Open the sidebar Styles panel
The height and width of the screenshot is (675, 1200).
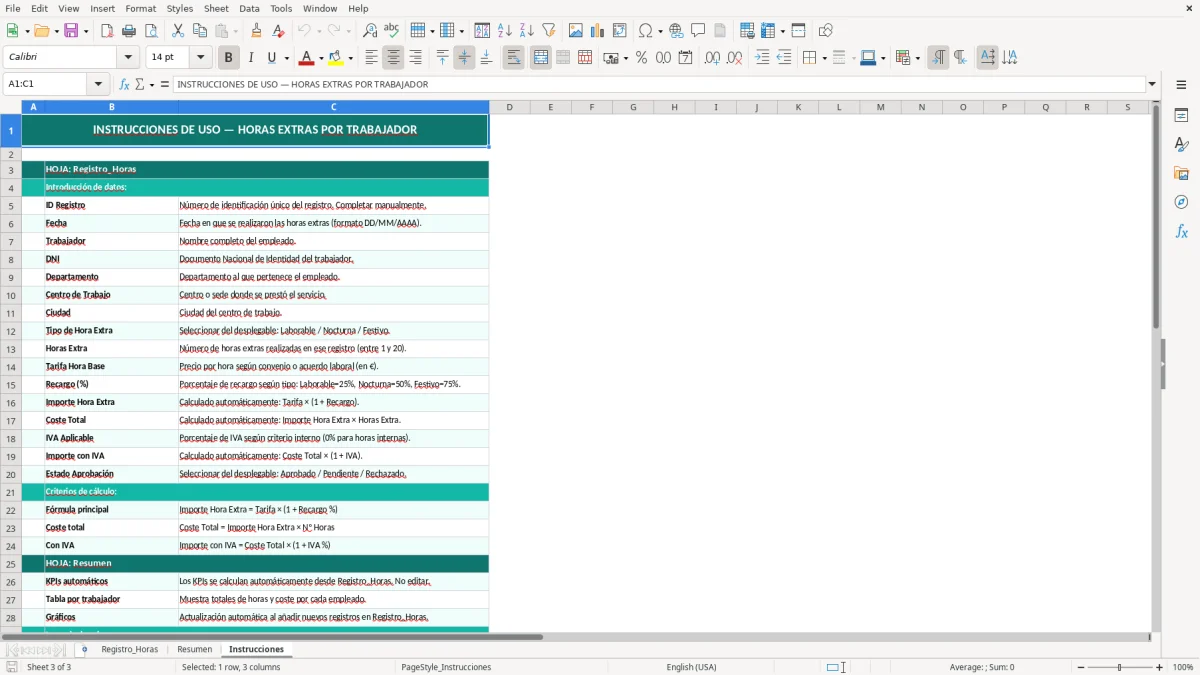pos(1181,144)
